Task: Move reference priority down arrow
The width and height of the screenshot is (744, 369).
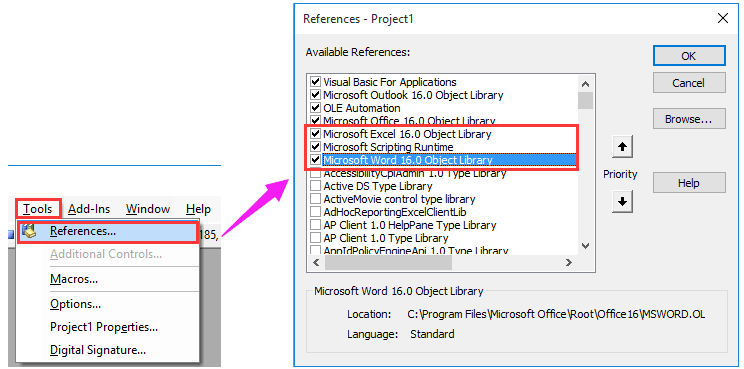Action: (623, 202)
